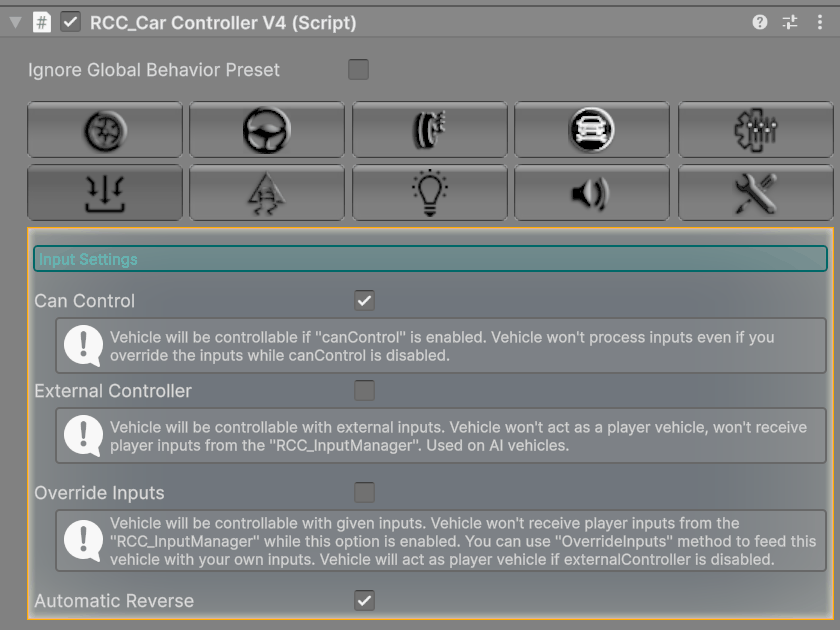
Task: Open the engine Configuration sliders tab
Action: pos(755,130)
